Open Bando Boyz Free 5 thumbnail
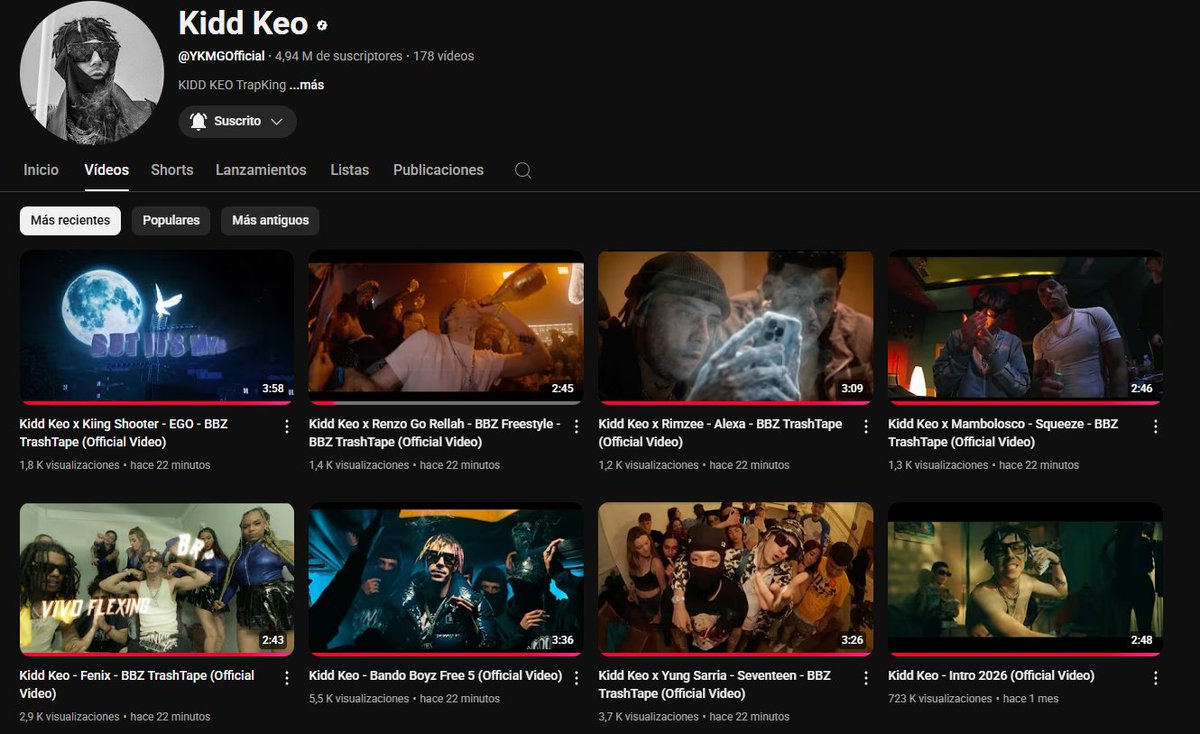 (x=446, y=578)
